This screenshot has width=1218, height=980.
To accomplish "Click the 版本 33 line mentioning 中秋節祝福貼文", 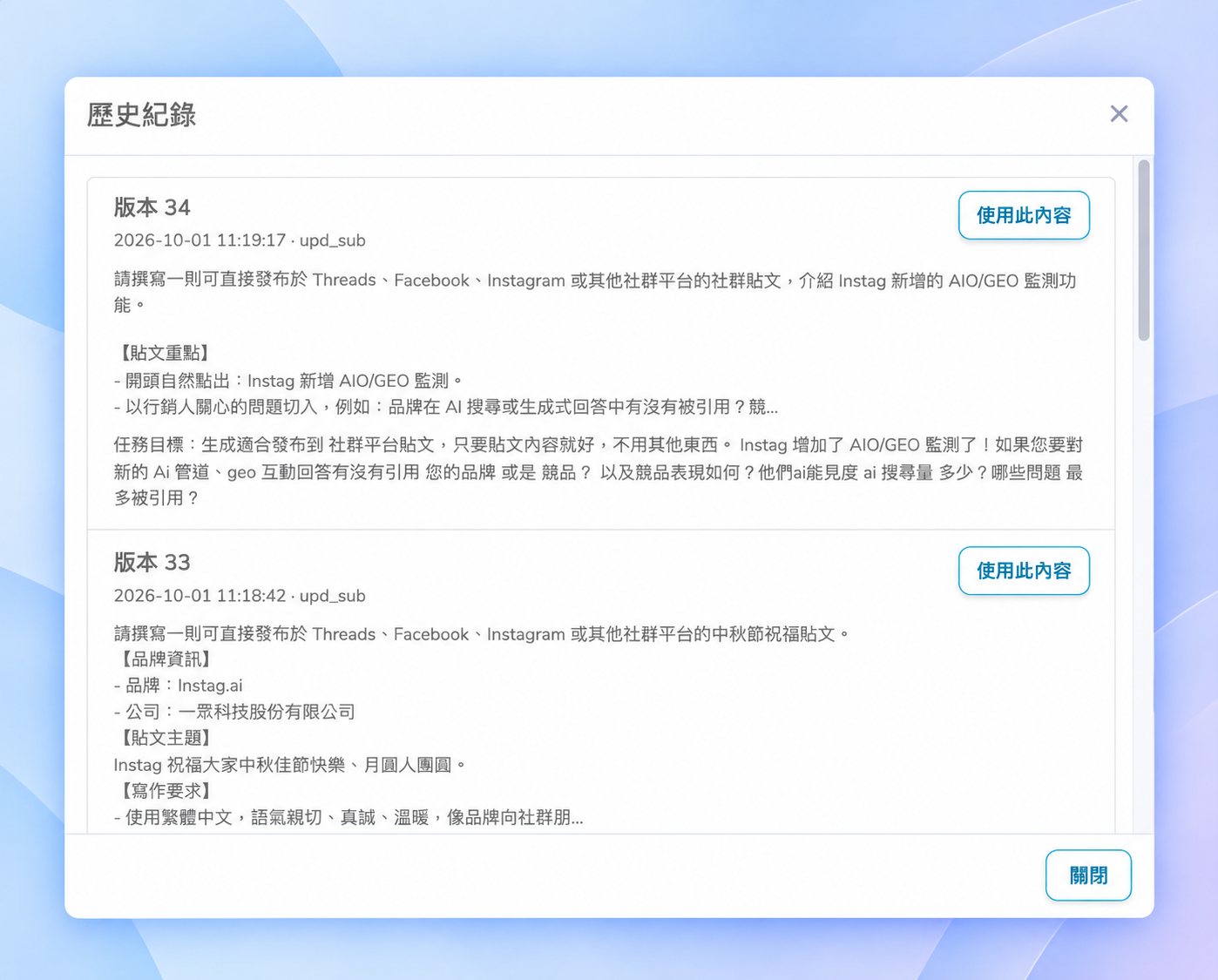I will (482, 634).
